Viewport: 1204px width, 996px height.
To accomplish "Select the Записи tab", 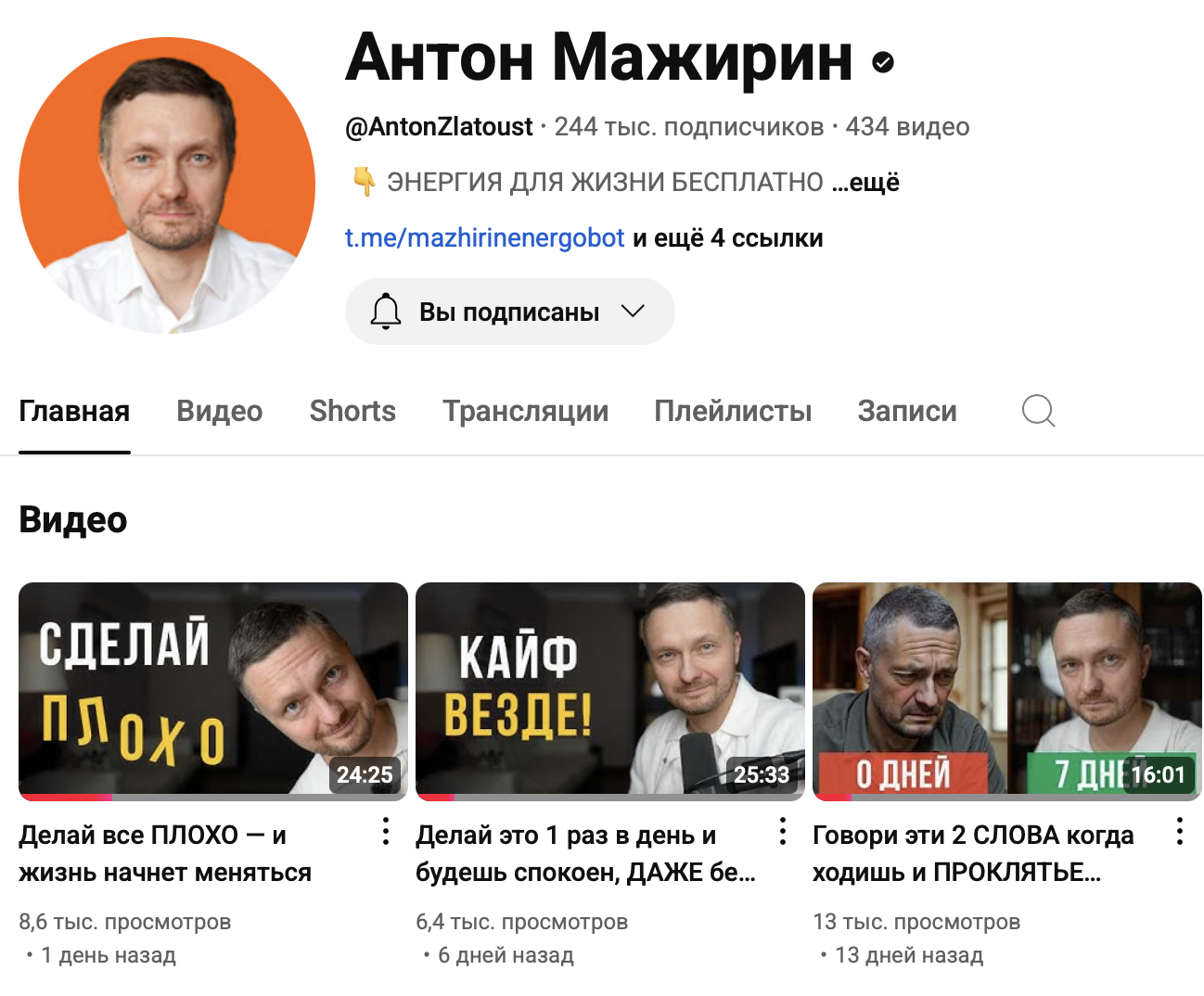I will [907, 411].
